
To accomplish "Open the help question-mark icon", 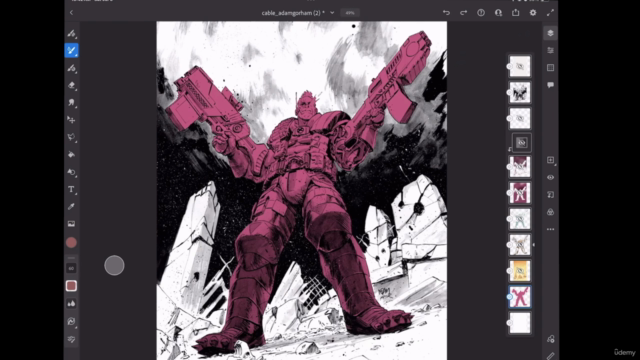I will click(481, 13).
